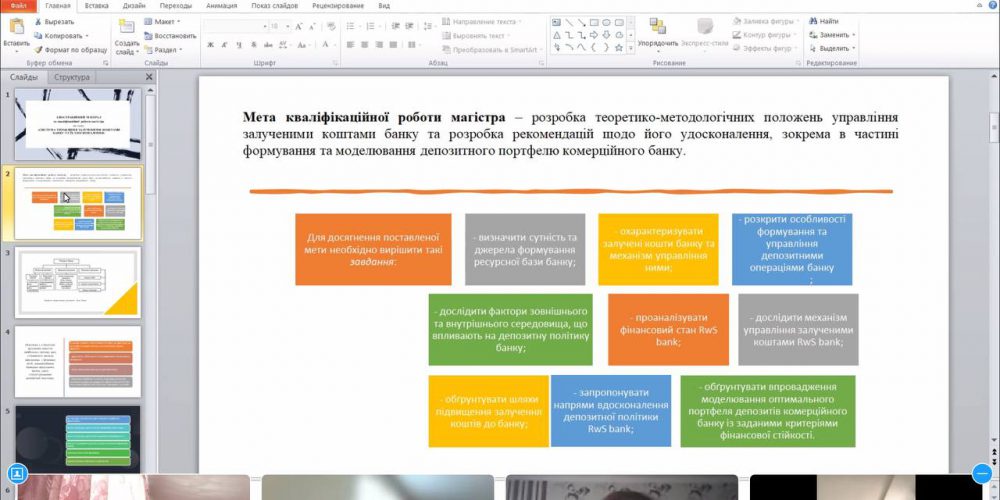This screenshot has width=1000, height=500.
Task: Click the Восстановить reset button
Action: click(x=170, y=35)
